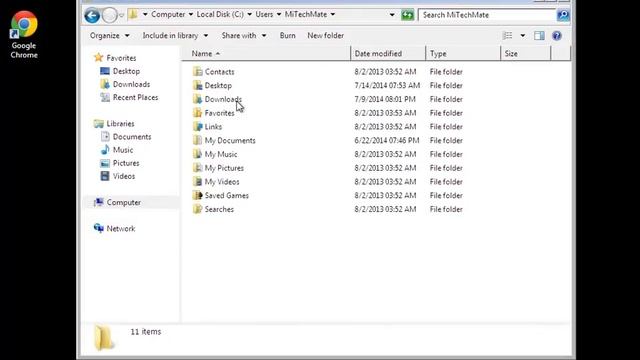
Task: Click the search magnifier icon
Action: click(563, 15)
